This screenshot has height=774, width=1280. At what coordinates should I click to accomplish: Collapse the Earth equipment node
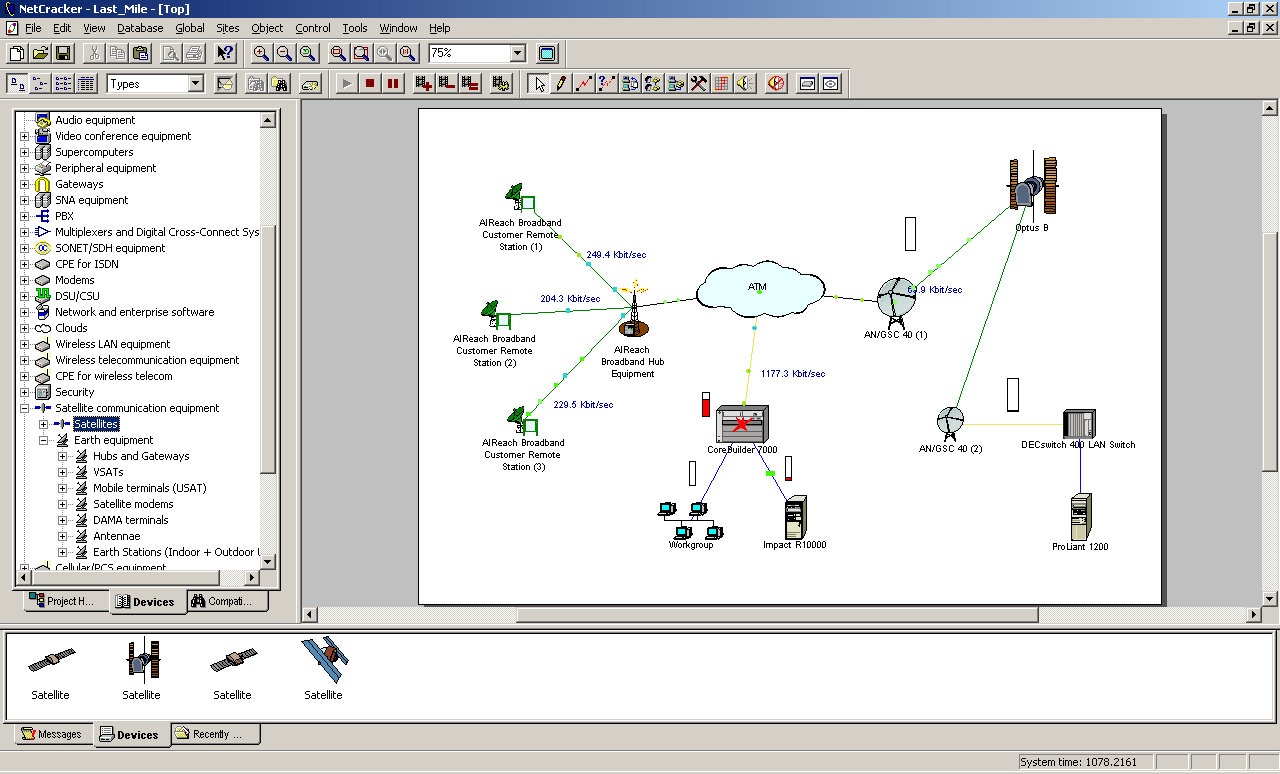(x=43, y=440)
